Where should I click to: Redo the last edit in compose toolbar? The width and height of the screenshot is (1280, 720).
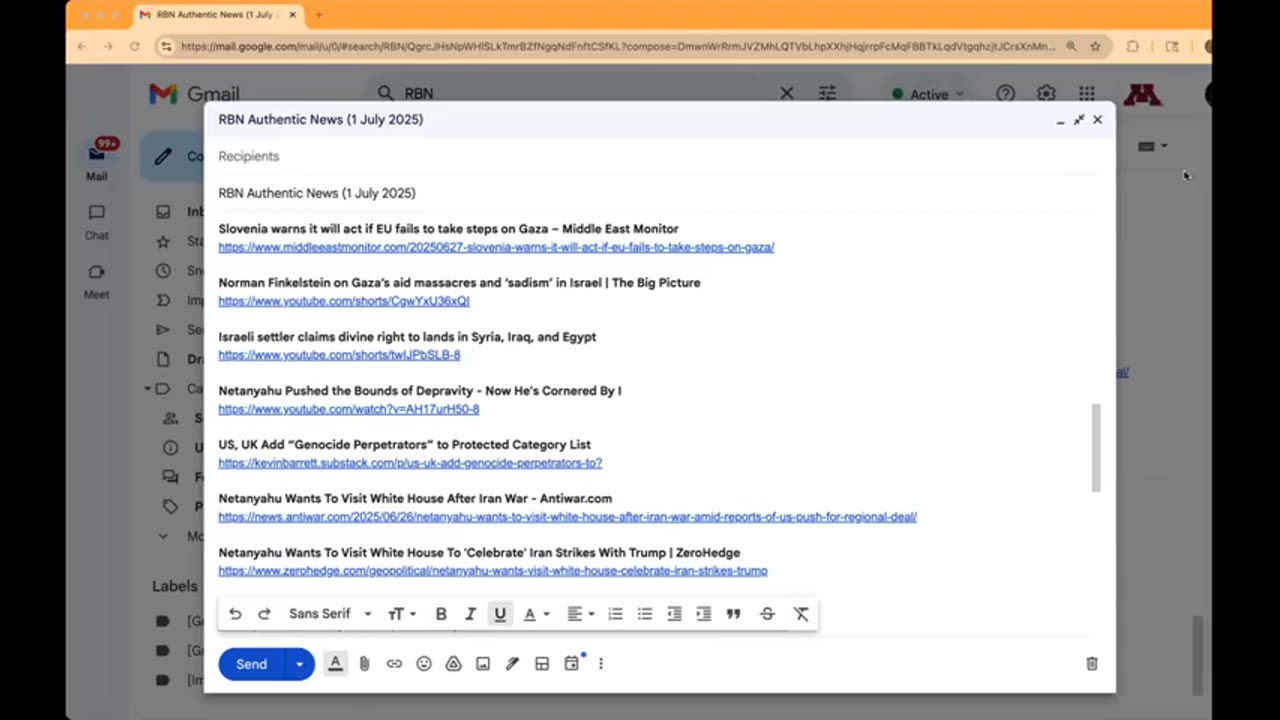[x=264, y=614]
